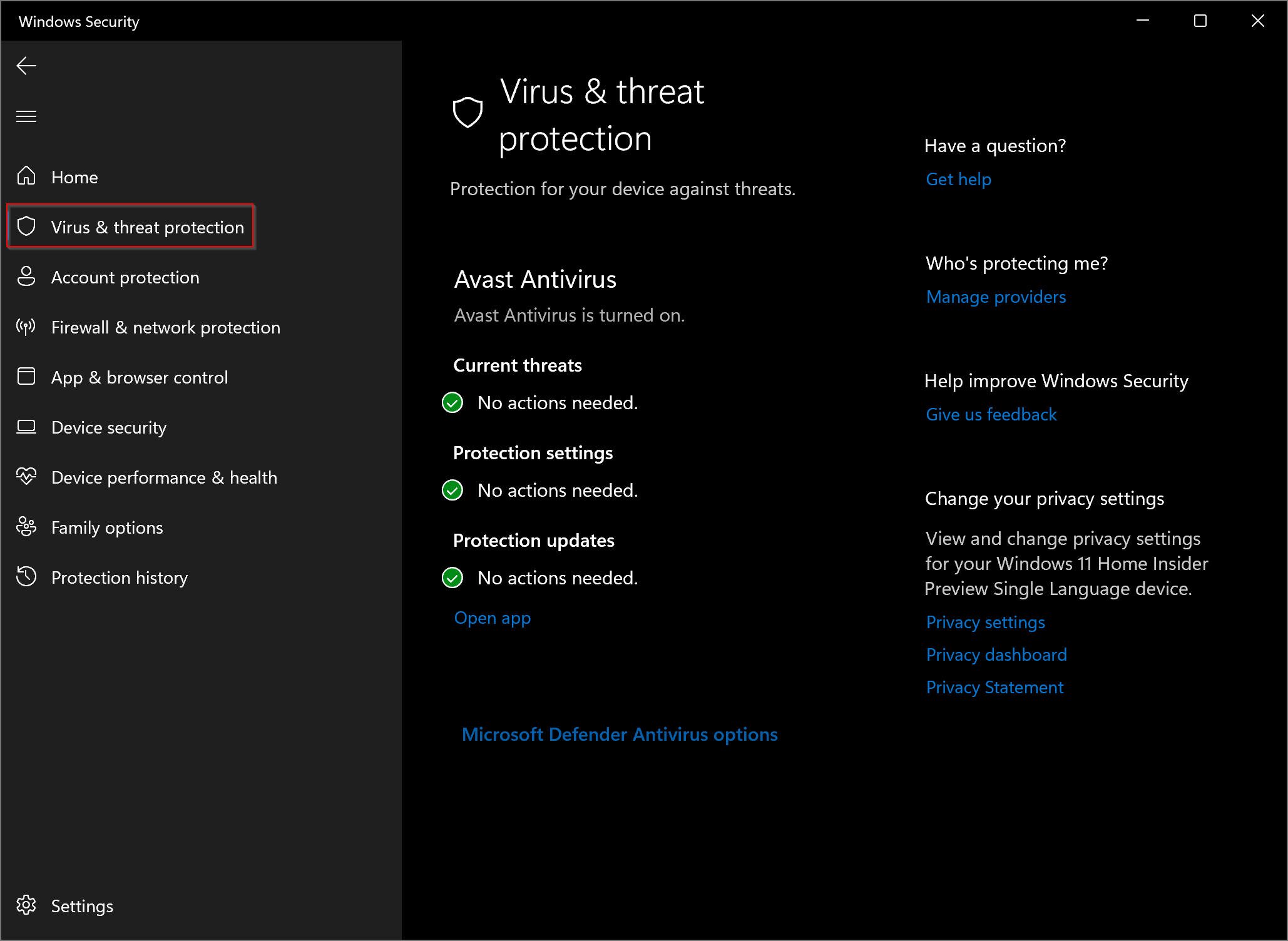1288x941 pixels.
Task: Click the Device performance heart icon
Action: click(26, 476)
